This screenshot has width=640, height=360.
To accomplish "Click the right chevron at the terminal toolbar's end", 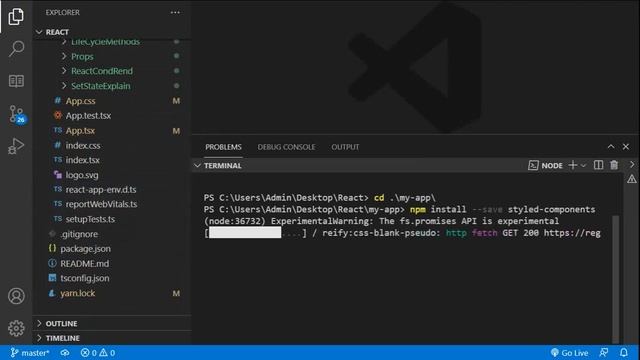I will tap(632, 164).
